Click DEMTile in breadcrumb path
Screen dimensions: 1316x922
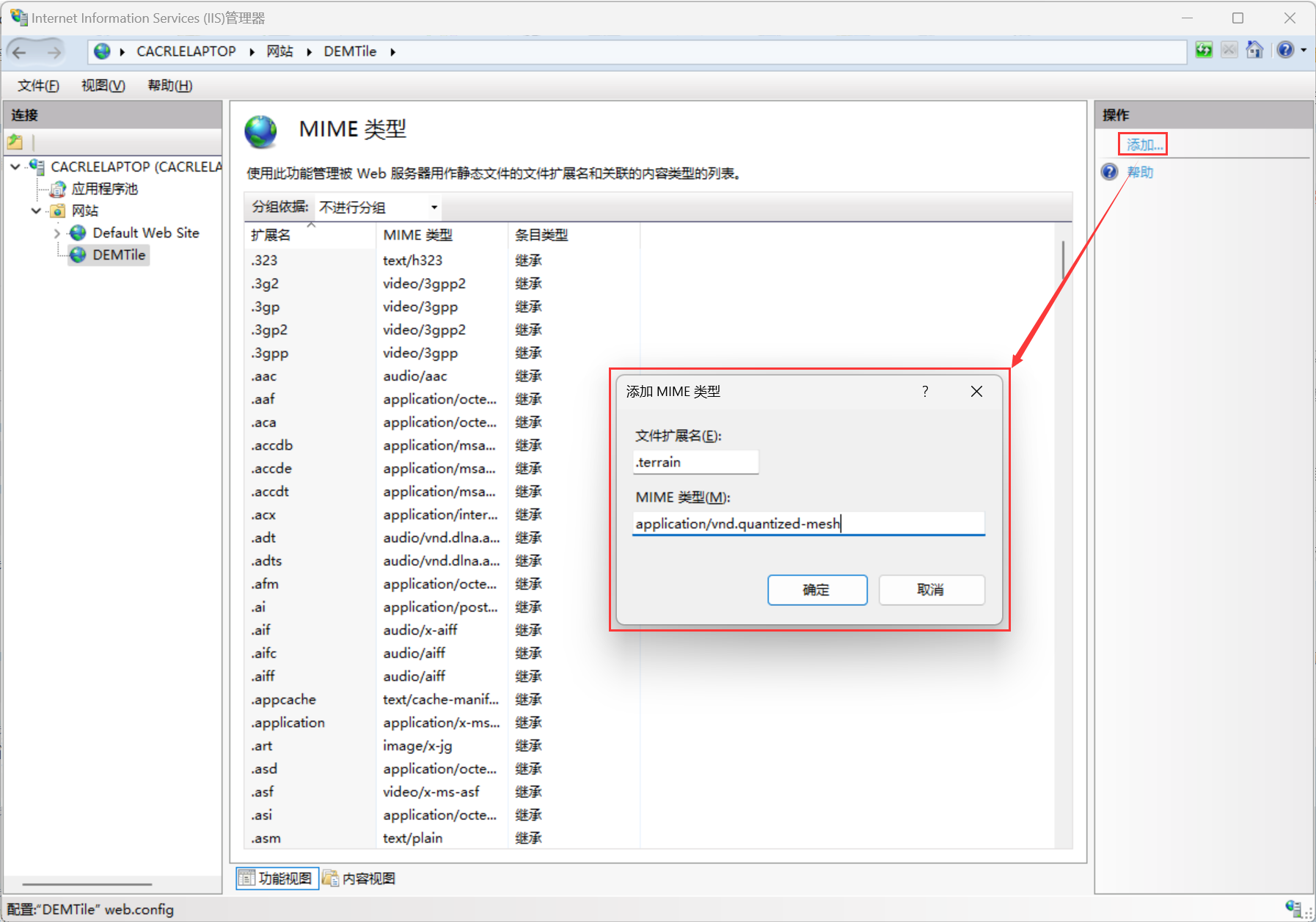[x=350, y=51]
